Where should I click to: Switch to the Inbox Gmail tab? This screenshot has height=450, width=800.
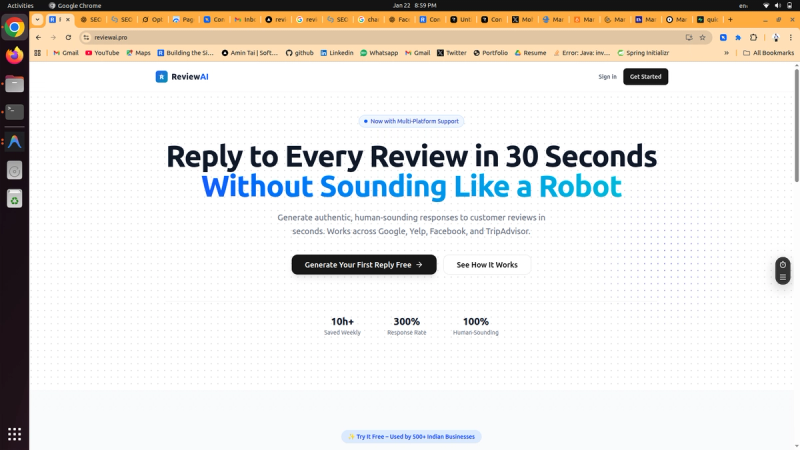pyautogui.click(x=245, y=19)
